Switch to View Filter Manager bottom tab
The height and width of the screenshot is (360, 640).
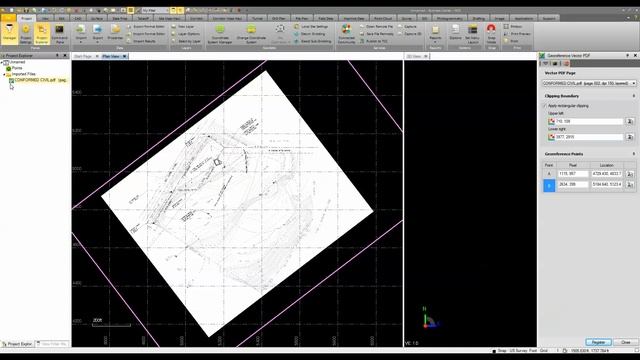pyautogui.click(x=52, y=344)
